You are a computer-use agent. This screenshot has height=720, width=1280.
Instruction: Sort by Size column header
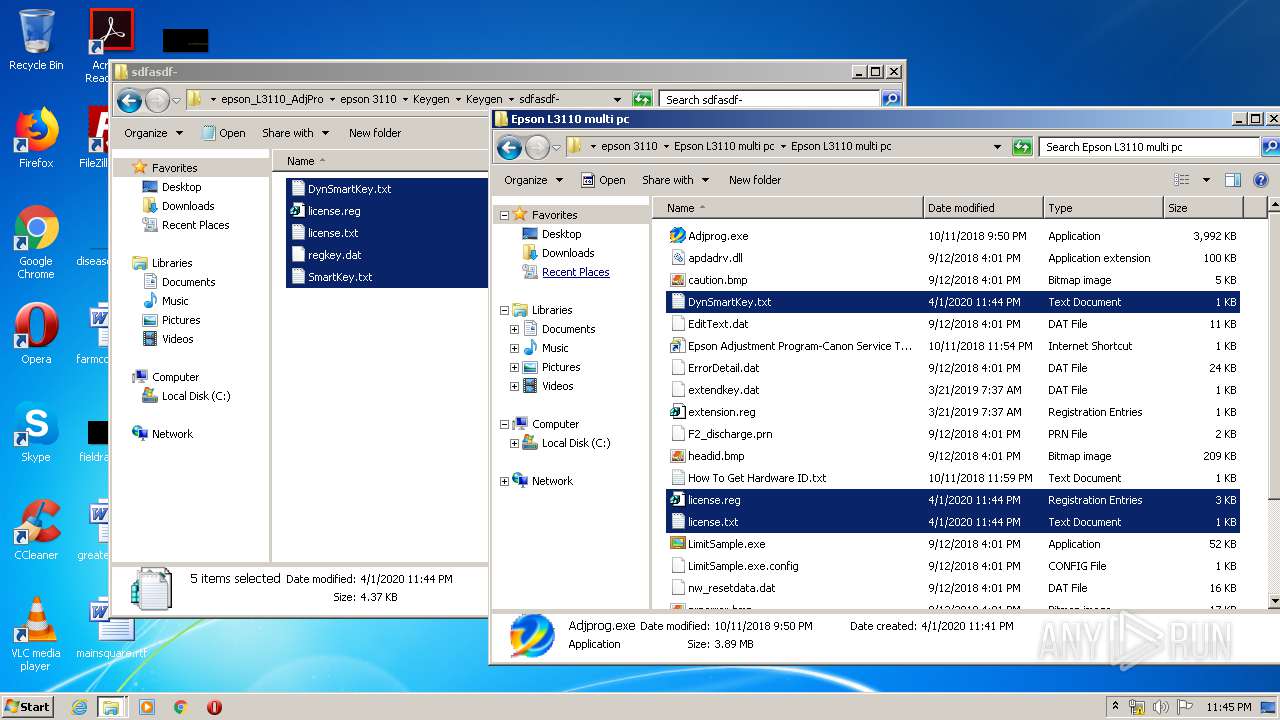click(x=1203, y=208)
